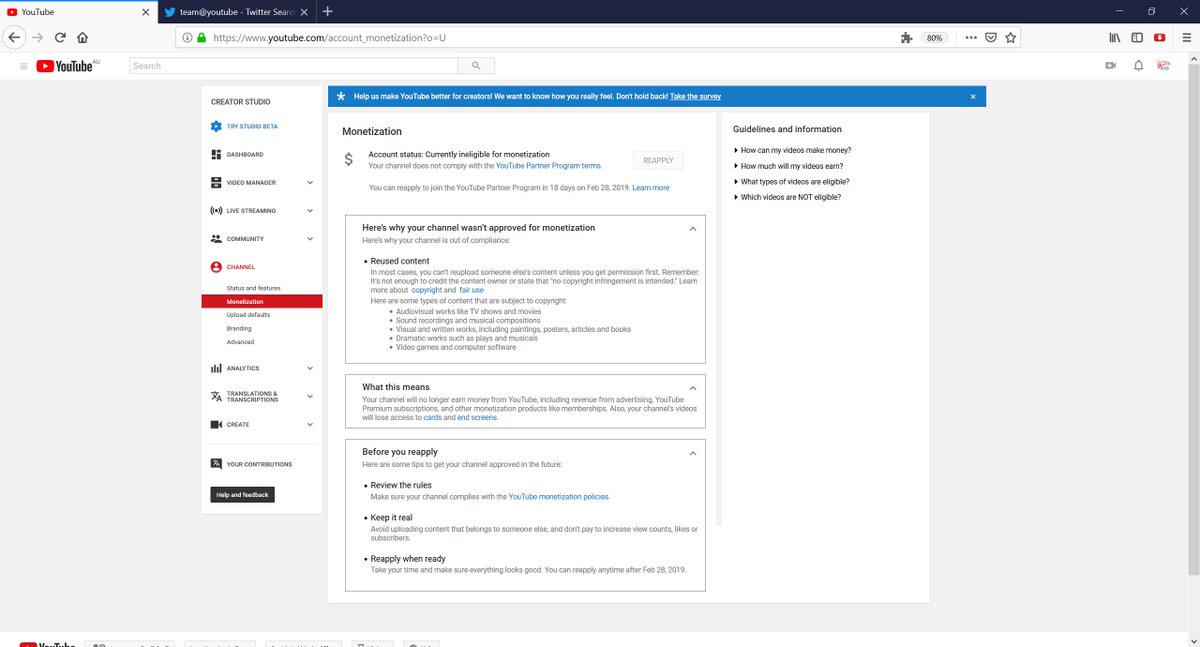Open the notifications bell

[x=1138, y=66]
